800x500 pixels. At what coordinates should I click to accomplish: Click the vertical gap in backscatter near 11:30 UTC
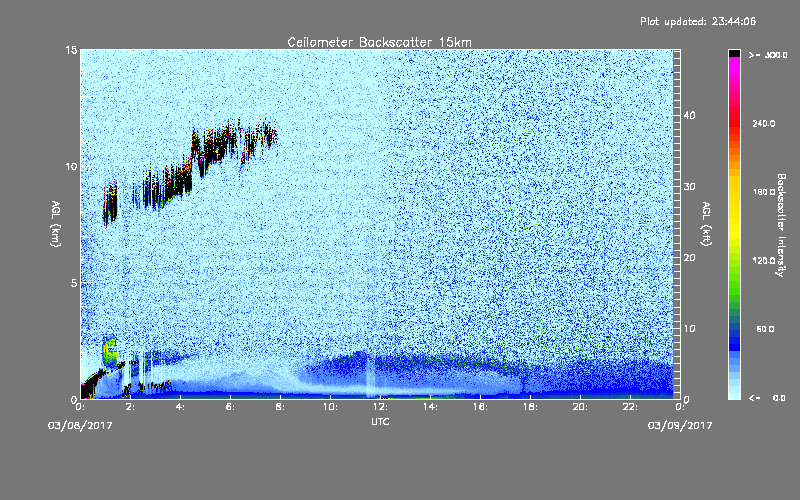coord(370,378)
